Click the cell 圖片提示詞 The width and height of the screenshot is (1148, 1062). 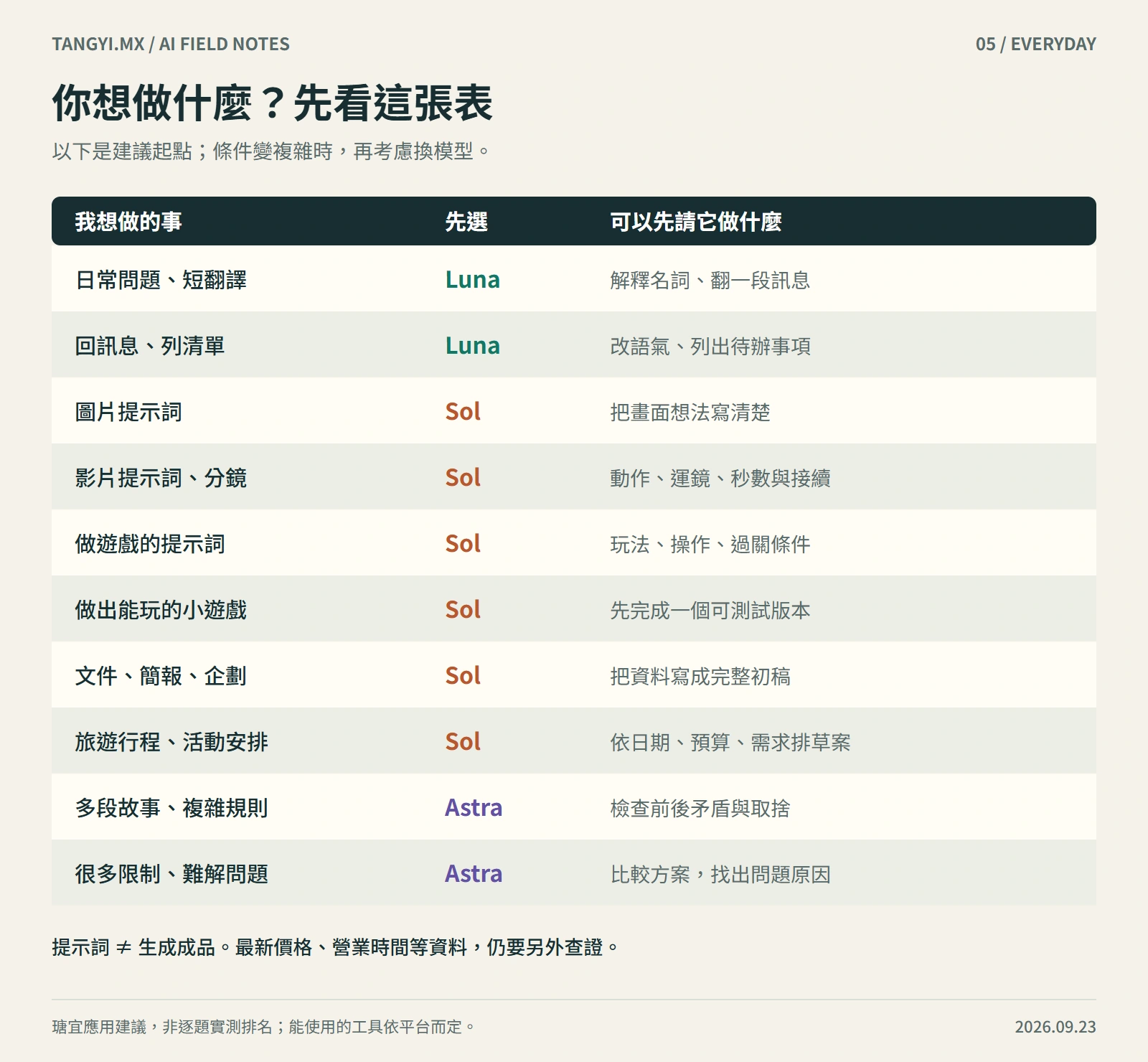[x=128, y=412]
